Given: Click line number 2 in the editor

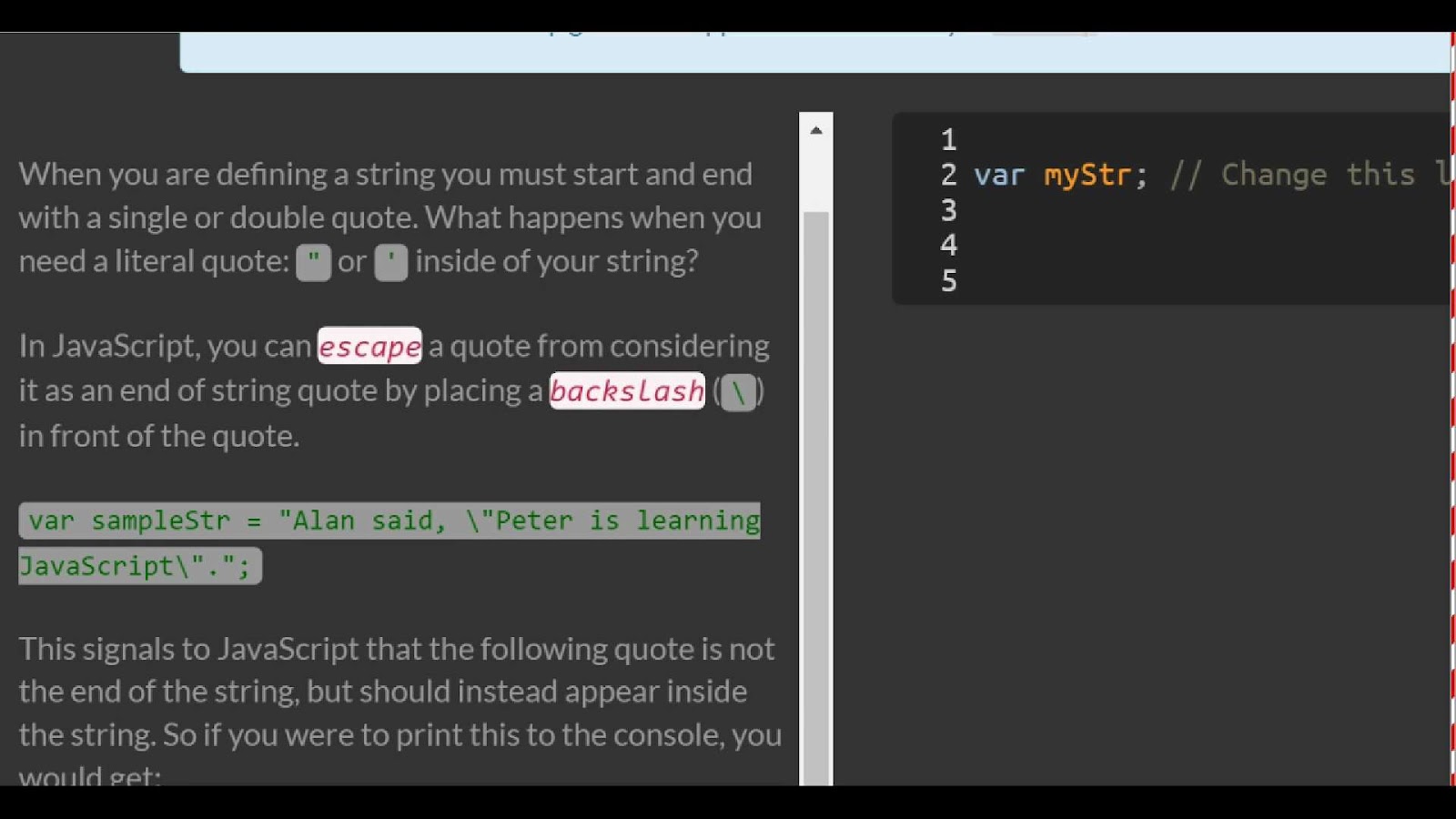Looking at the screenshot, I should (x=948, y=175).
